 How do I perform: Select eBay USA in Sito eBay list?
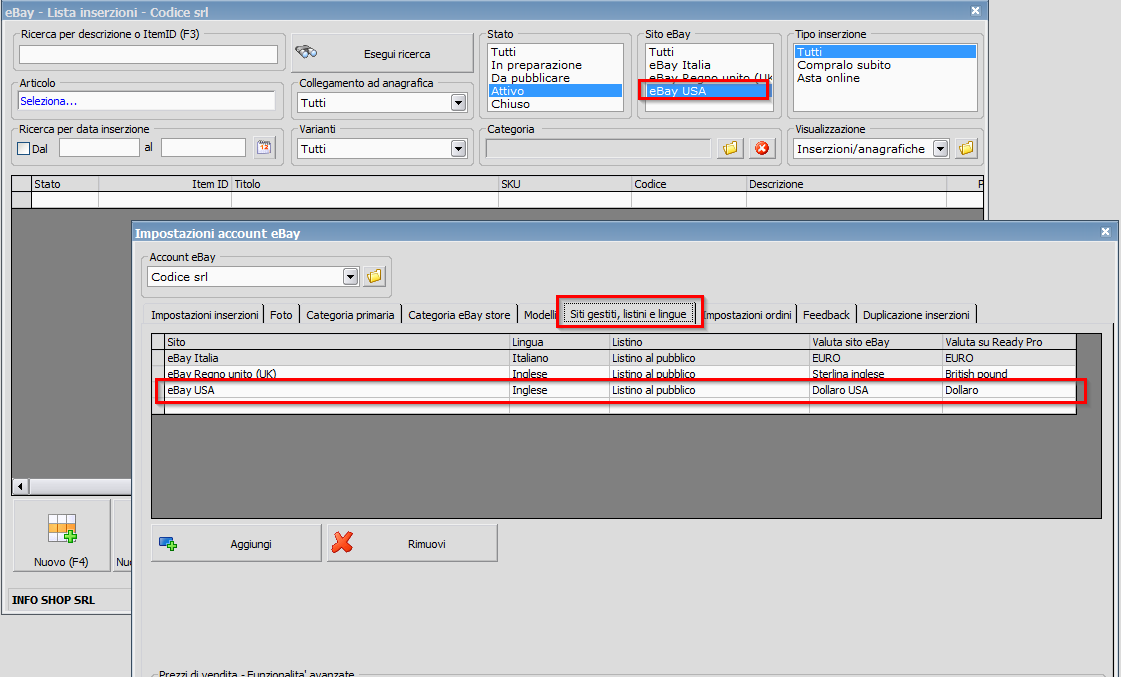point(709,91)
